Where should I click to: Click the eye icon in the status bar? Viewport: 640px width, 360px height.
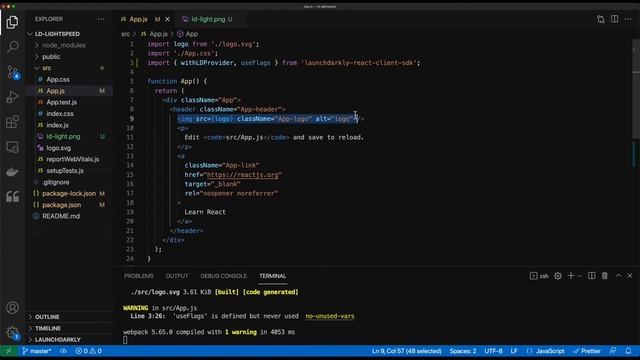[x=63, y=351]
